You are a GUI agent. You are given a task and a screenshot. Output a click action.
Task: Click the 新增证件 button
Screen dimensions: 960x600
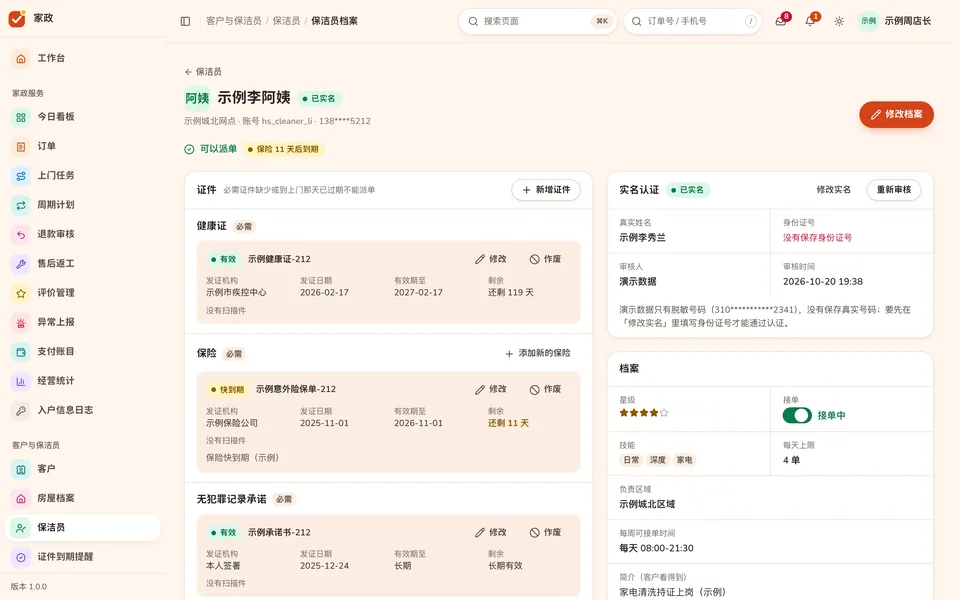[546, 190]
